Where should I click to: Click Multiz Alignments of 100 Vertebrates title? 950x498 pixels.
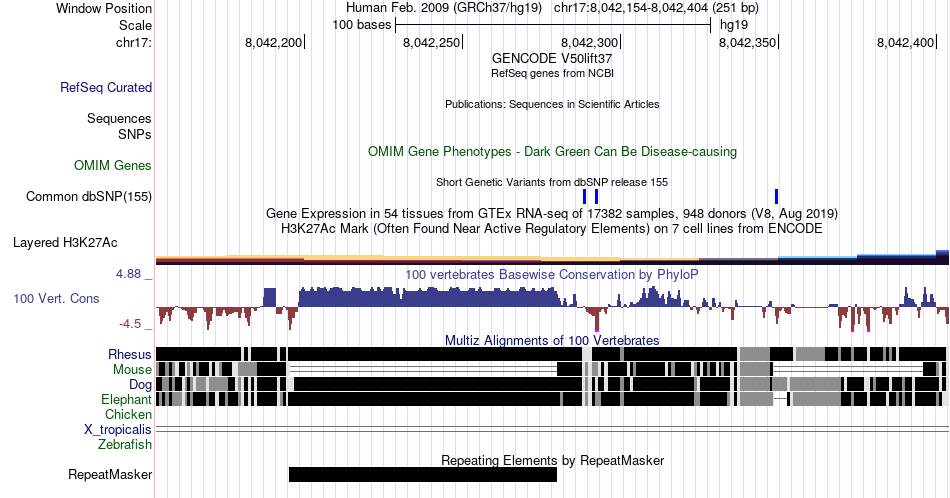552,340
